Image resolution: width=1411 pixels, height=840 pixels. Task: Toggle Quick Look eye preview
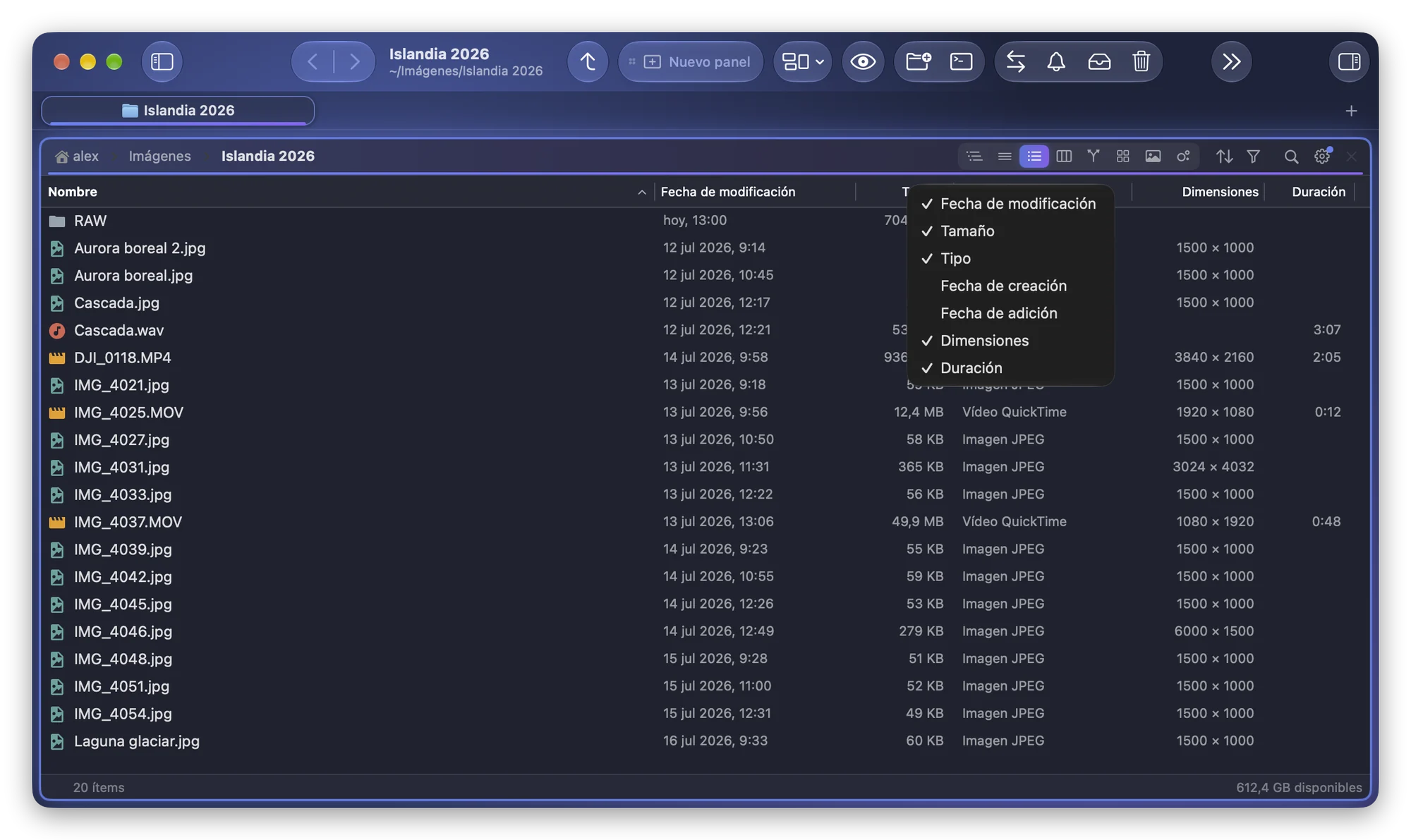coord(863,61)
